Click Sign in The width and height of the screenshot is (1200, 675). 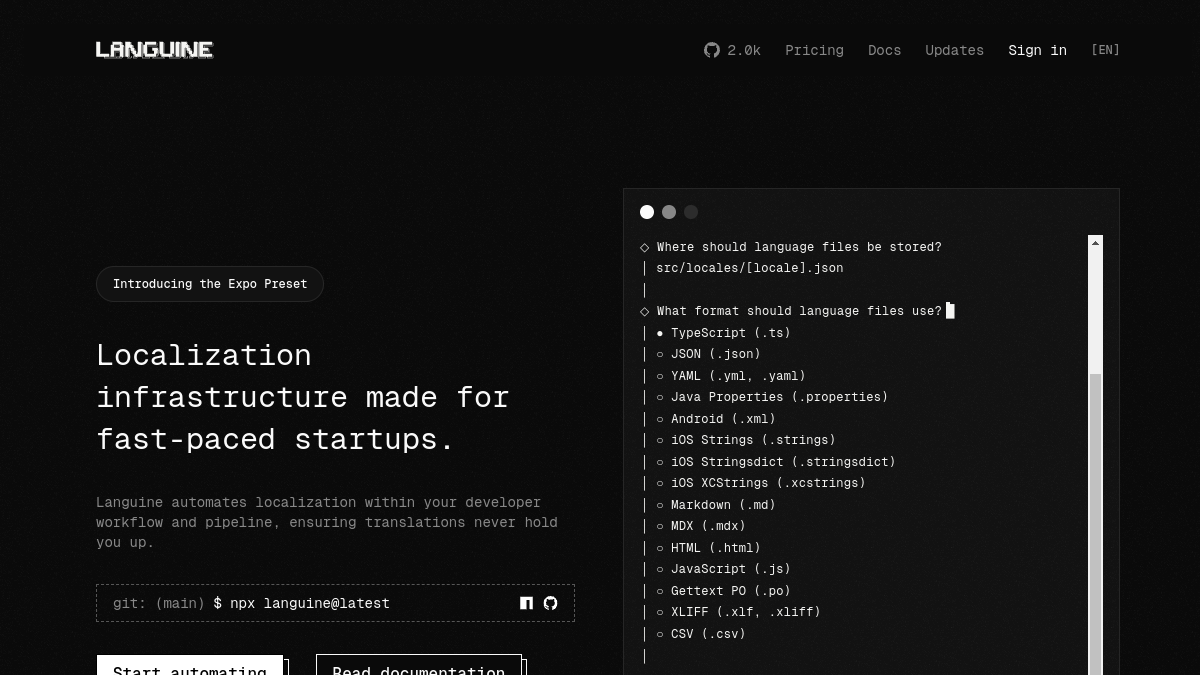pyautogui.click(x=1037, y=50)
